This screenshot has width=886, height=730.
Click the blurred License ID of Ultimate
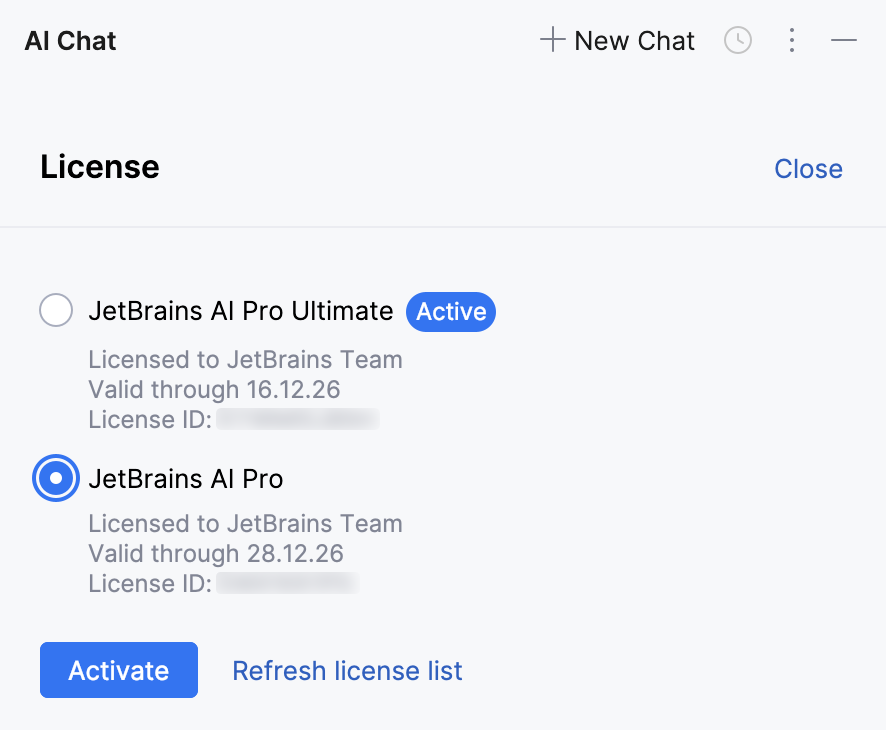tap(297, 419)
